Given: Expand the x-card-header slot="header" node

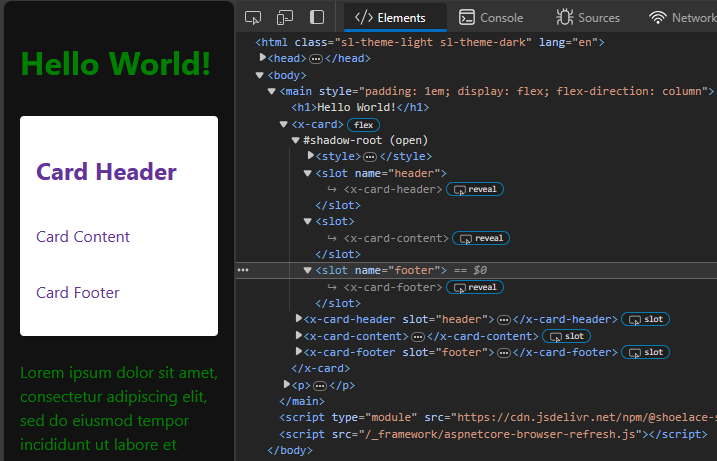Looking at the screenshot, I should point(299,318).
